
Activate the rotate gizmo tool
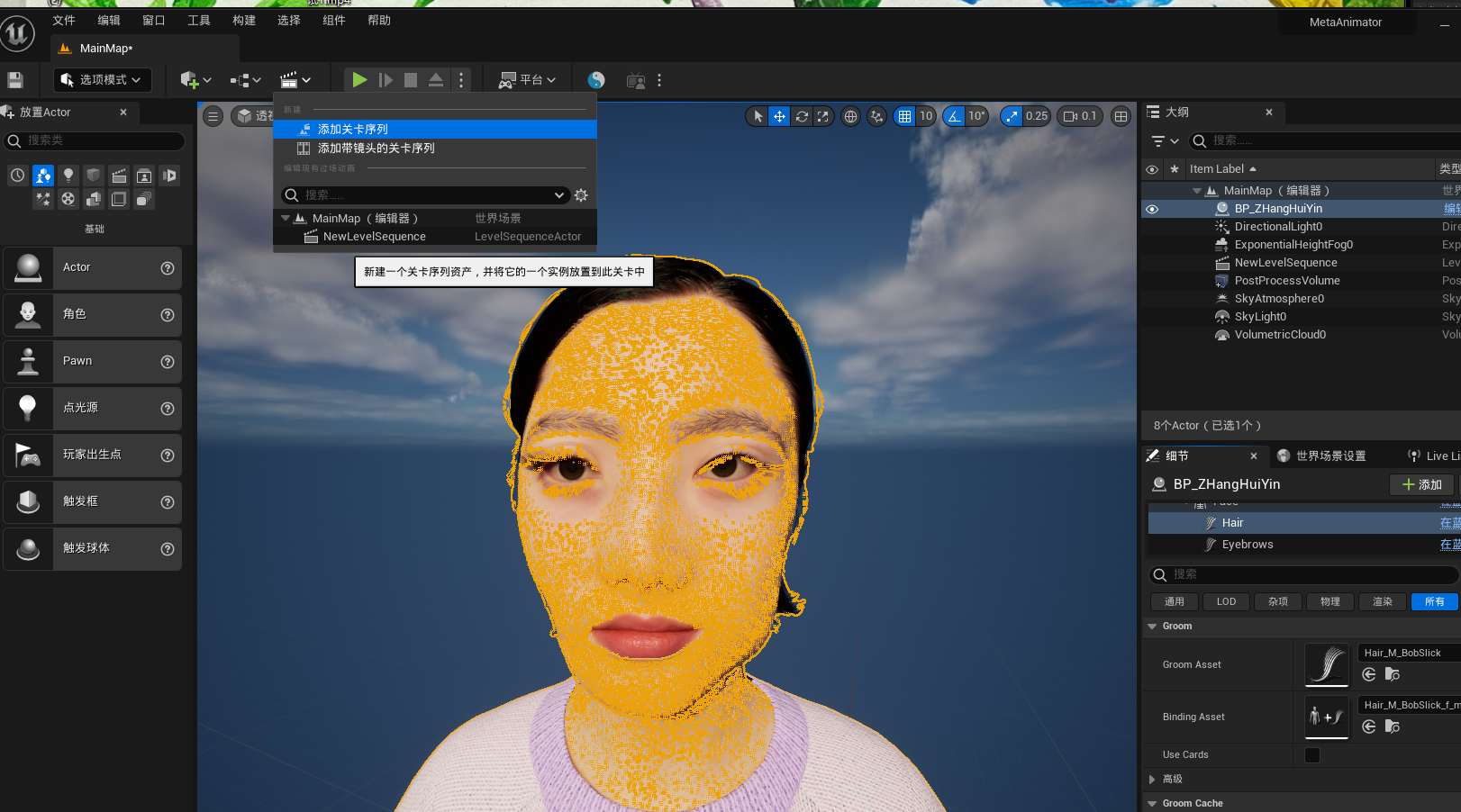coord(801,116)
